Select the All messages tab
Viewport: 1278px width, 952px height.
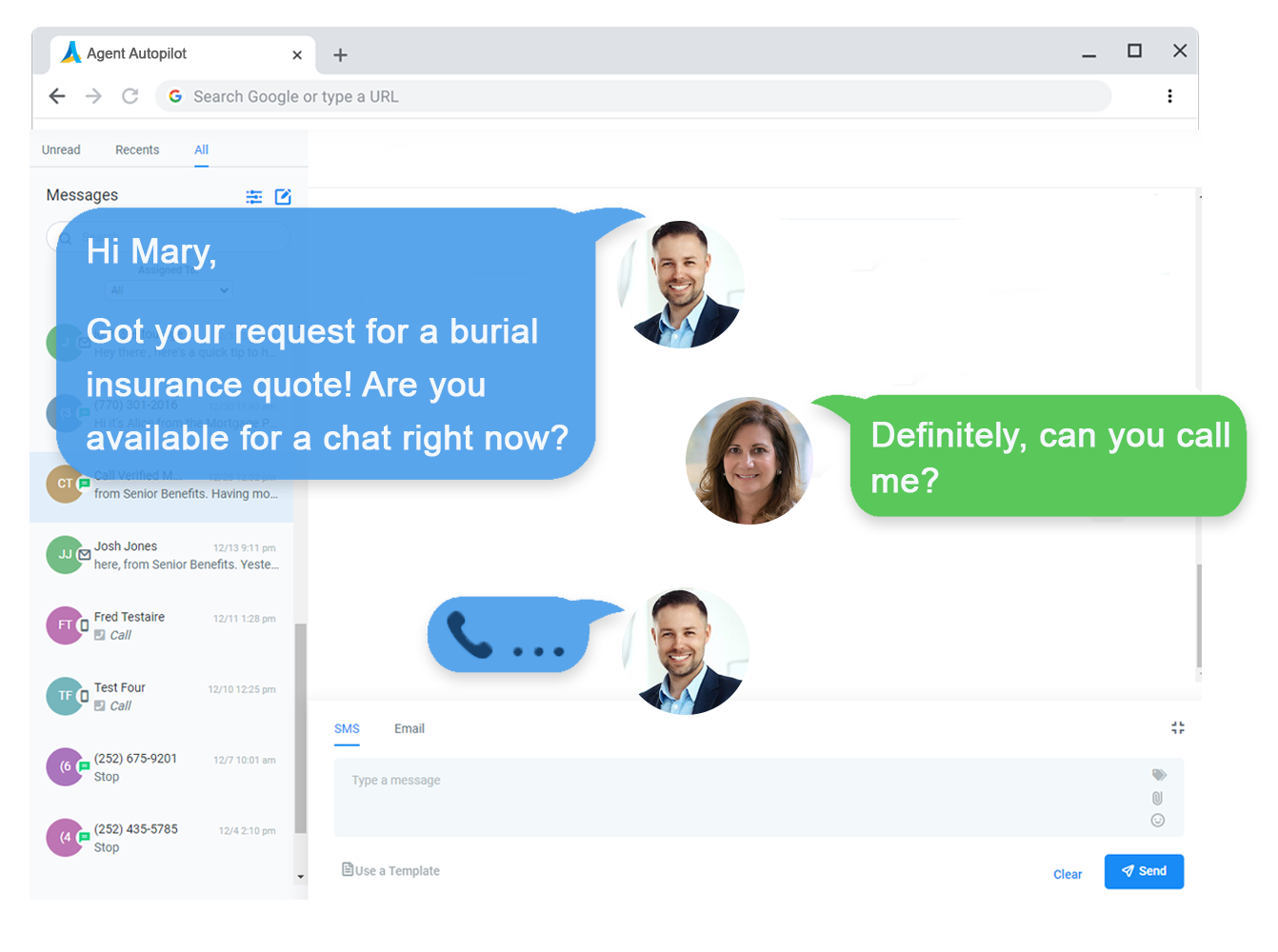202,150
